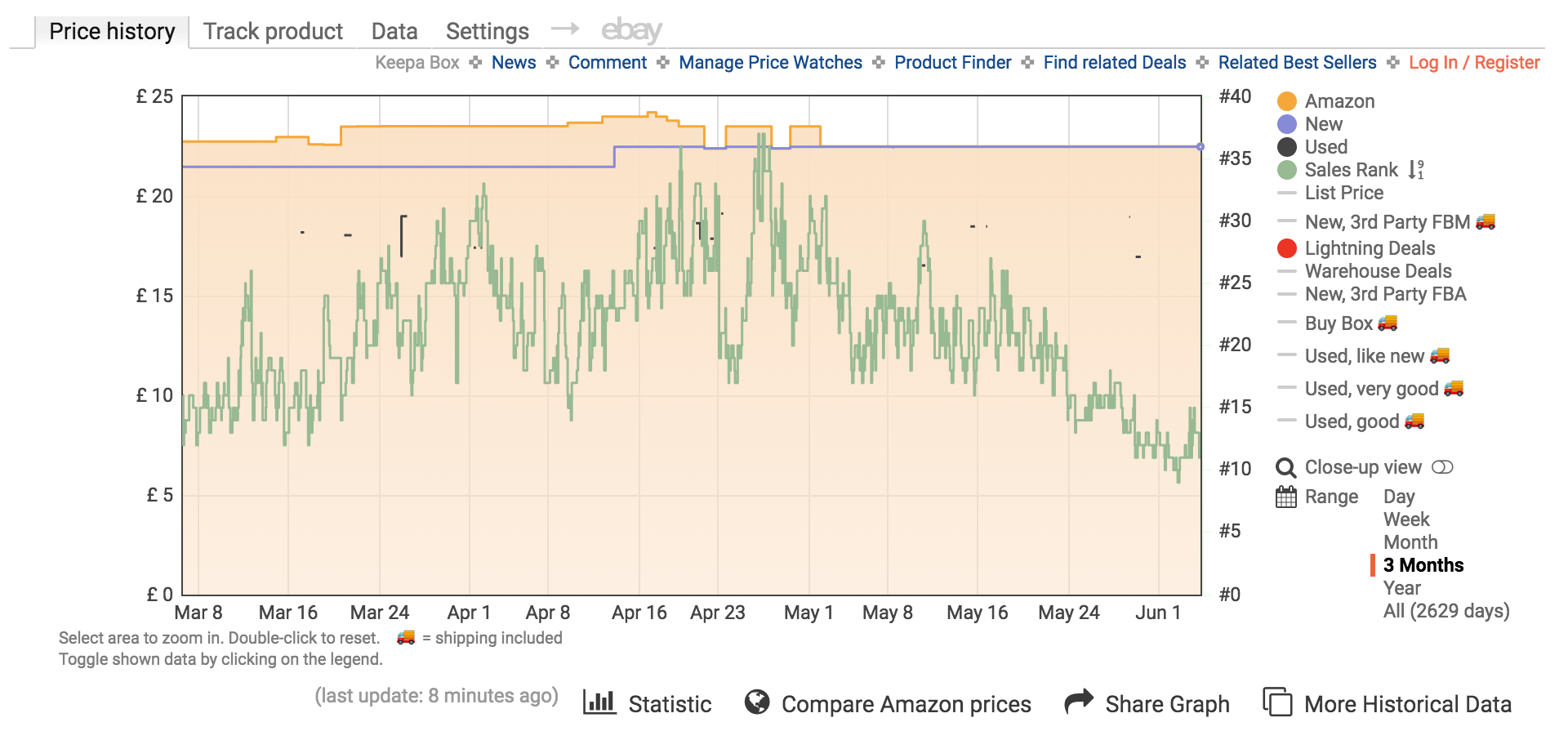The width and height of the screenshot is (1568, 740).
Task: Open the News link
Action: click(x=514, y=63)
